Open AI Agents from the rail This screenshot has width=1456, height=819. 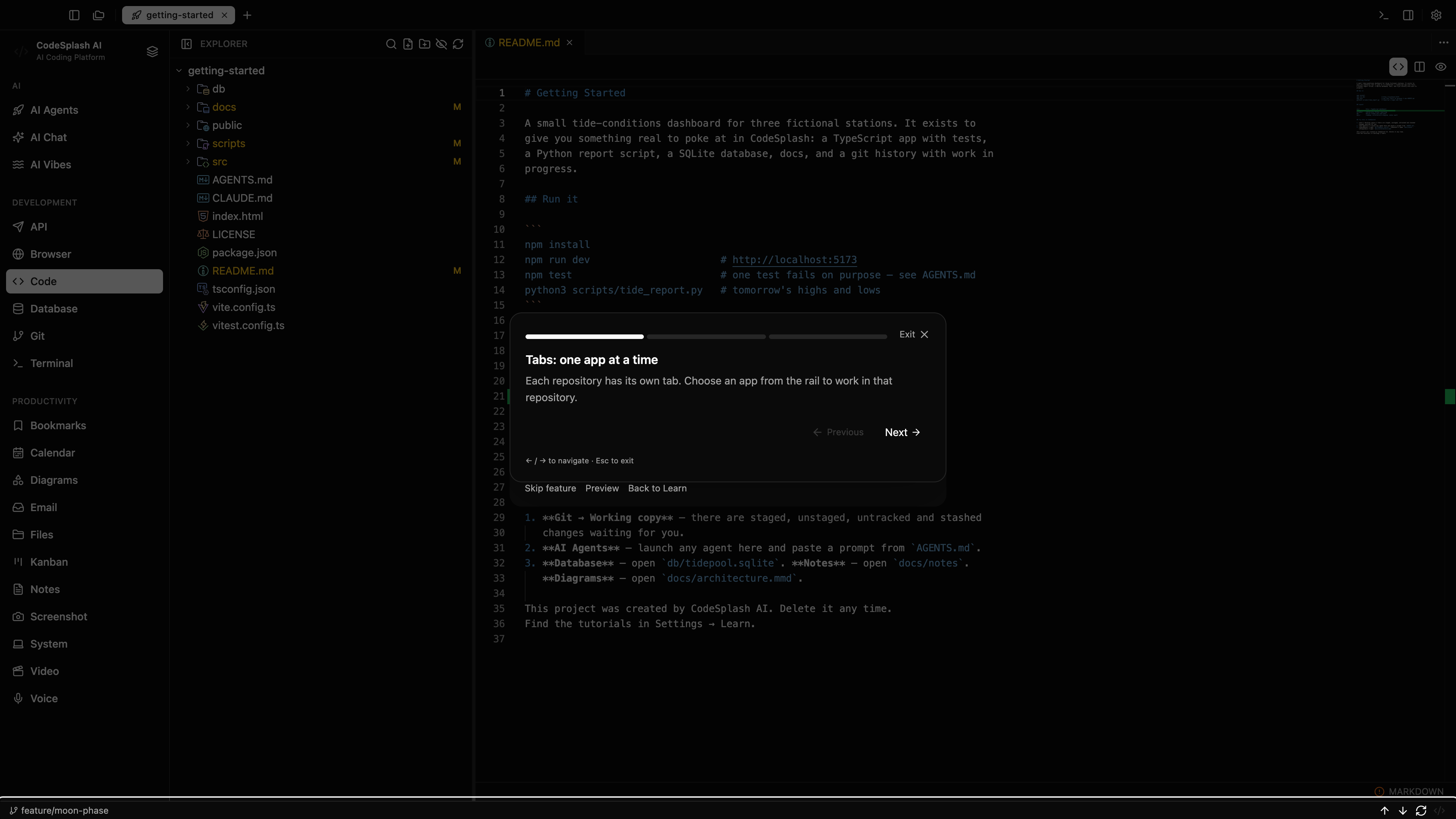point(84,110)
